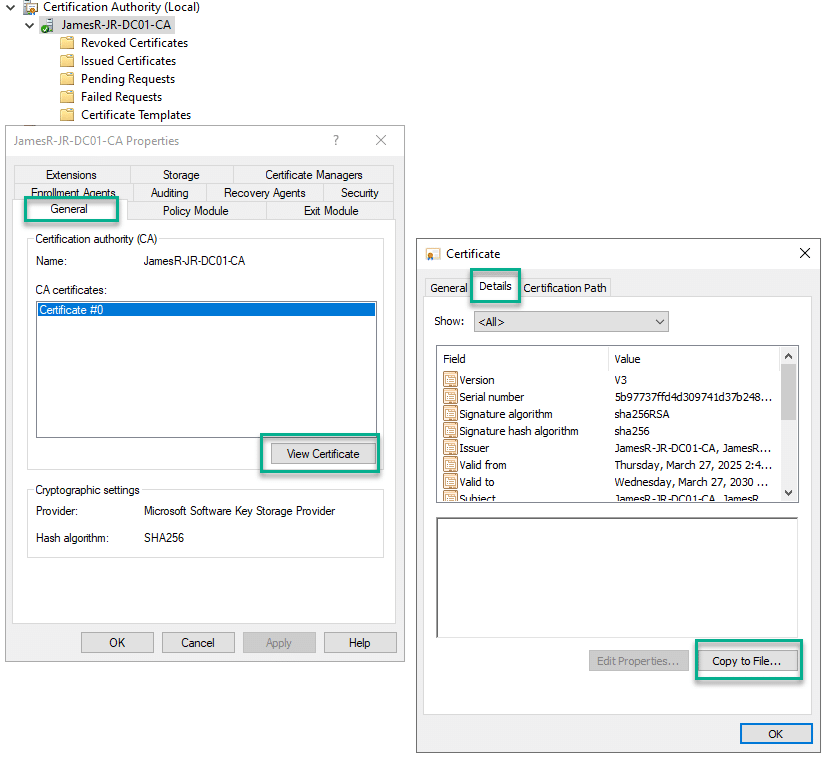Click the Signature algorithm field icon
The image size is (830, 761).
(x=450, y=414)
